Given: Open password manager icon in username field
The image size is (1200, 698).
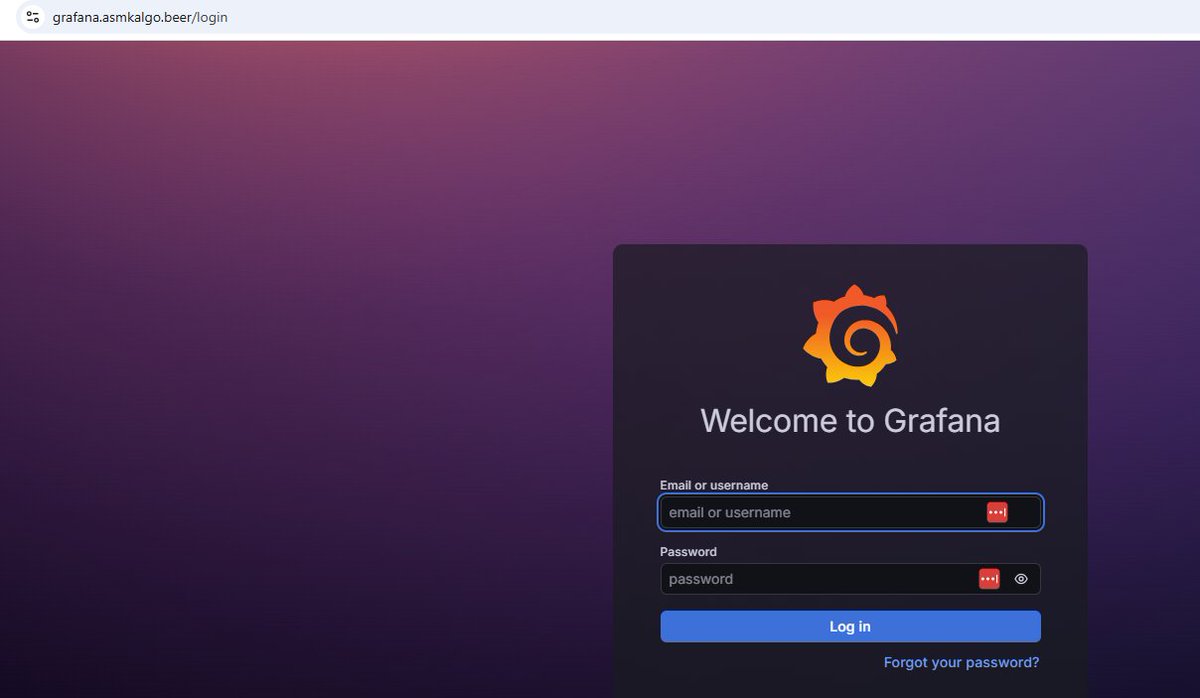Looking at the screenshot, I should (997, 512).
